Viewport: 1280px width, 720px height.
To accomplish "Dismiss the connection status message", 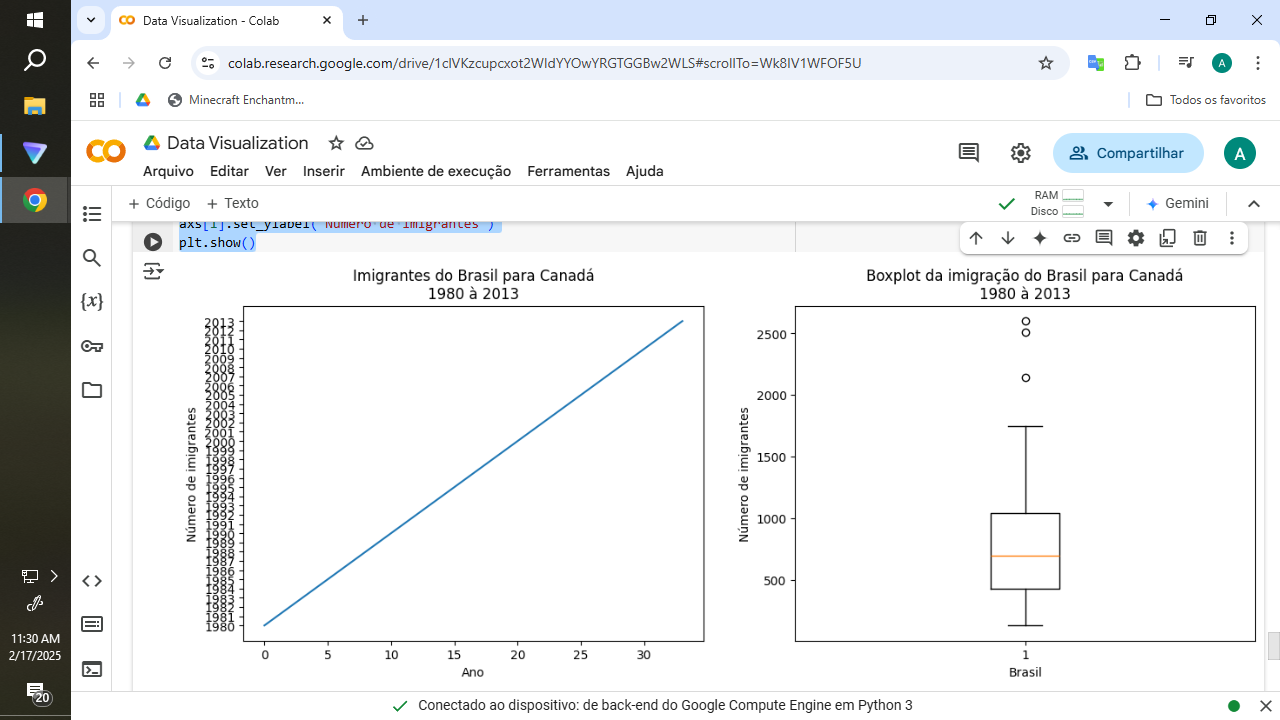I will pos(1265,706).
